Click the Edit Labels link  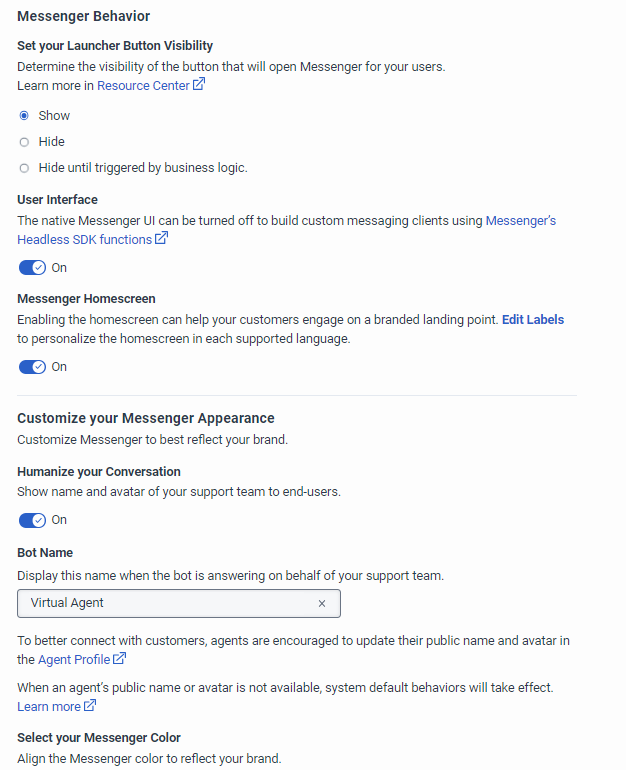(532, 320)
